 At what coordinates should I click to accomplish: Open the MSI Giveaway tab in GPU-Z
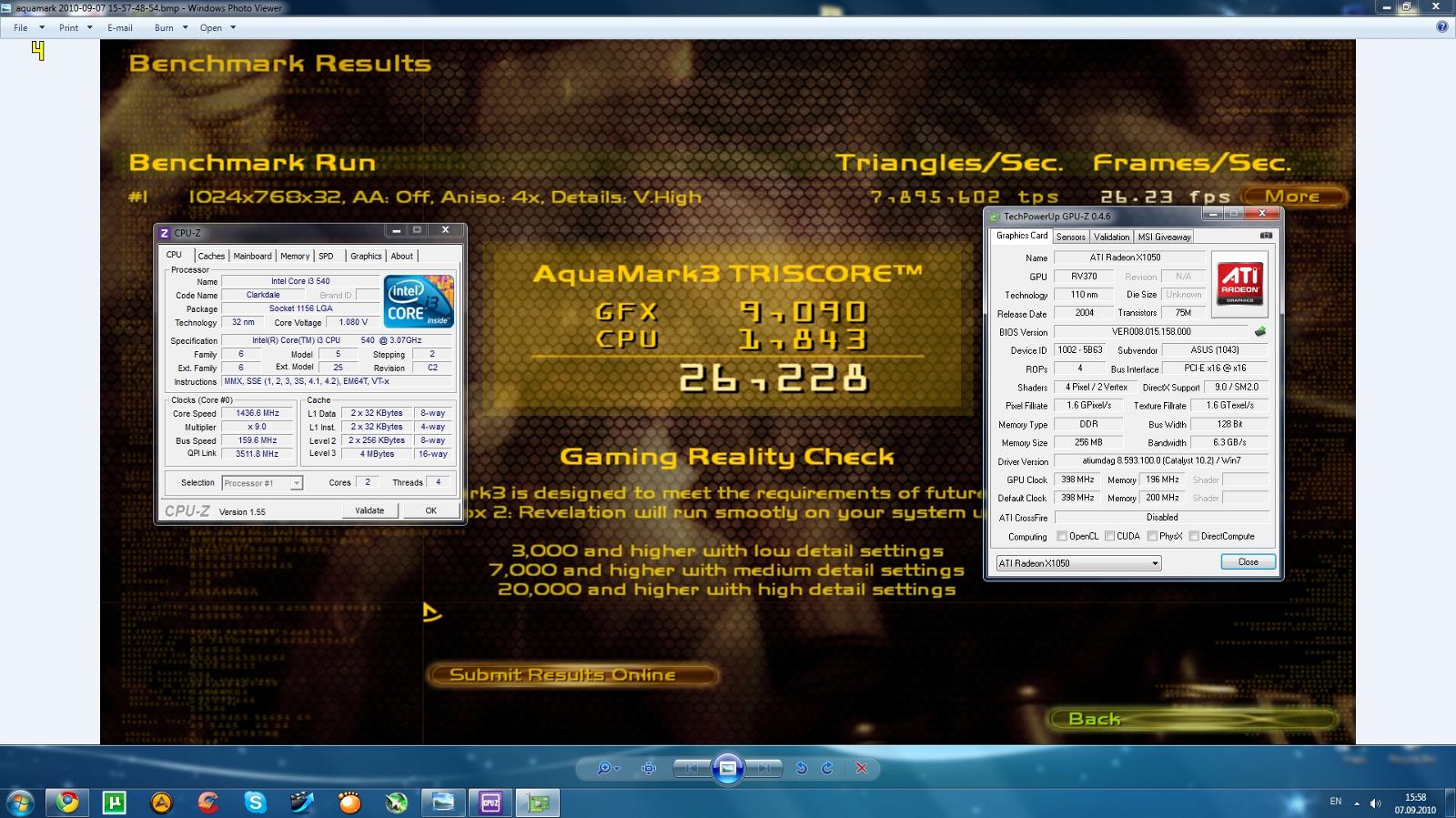click(x=1164, y=237)
